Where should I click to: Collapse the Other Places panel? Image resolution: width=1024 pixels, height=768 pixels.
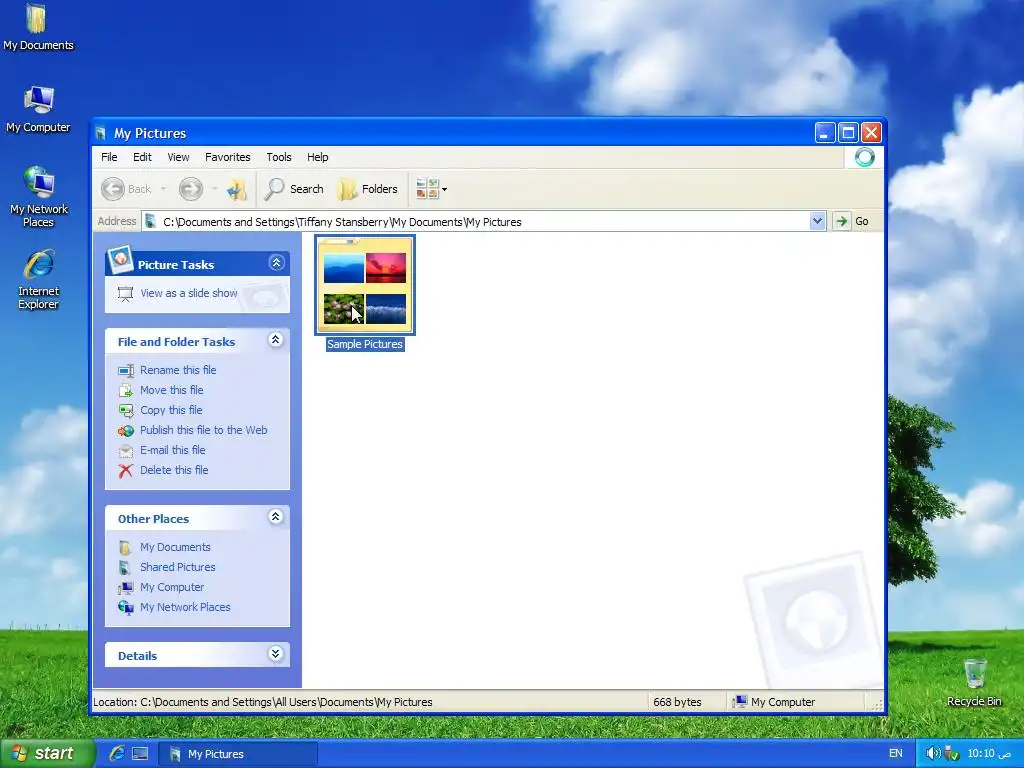pyautogui.click(x=276, y=517)
